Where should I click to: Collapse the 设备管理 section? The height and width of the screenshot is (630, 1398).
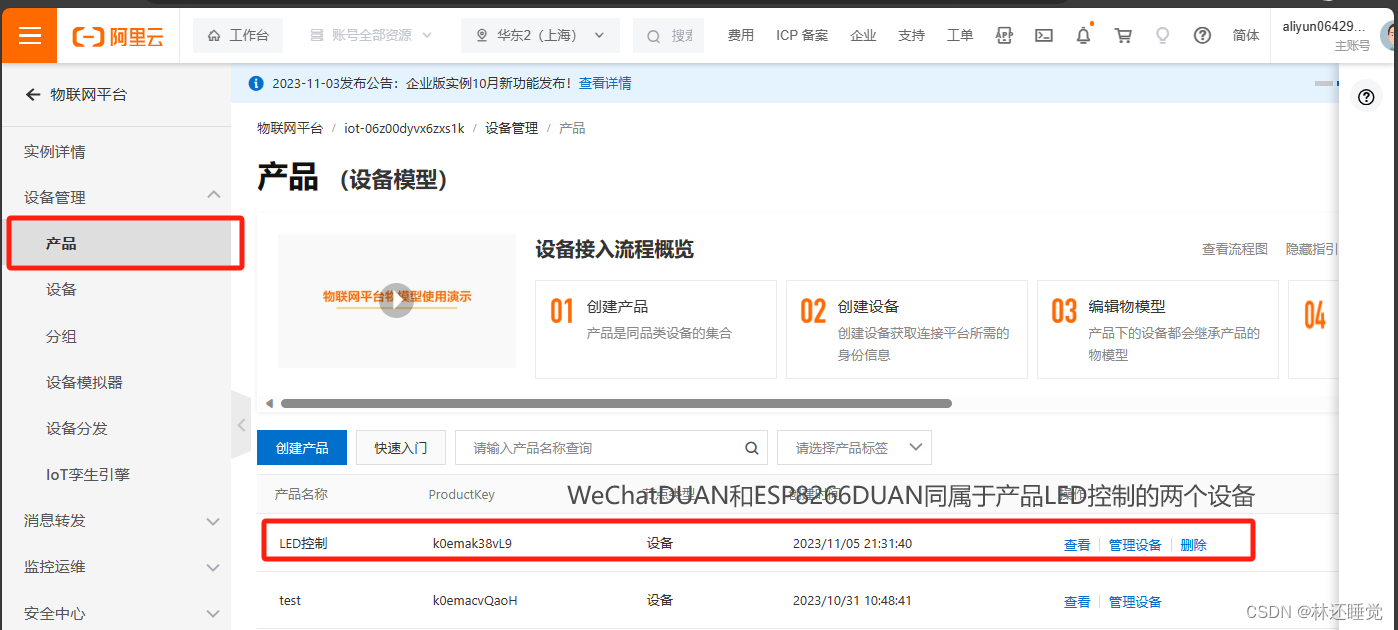(x=213, y=195)
